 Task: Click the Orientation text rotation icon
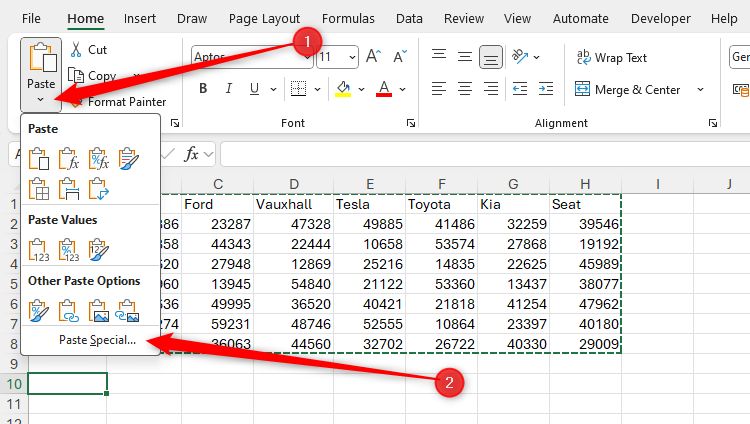click(520, 56)
